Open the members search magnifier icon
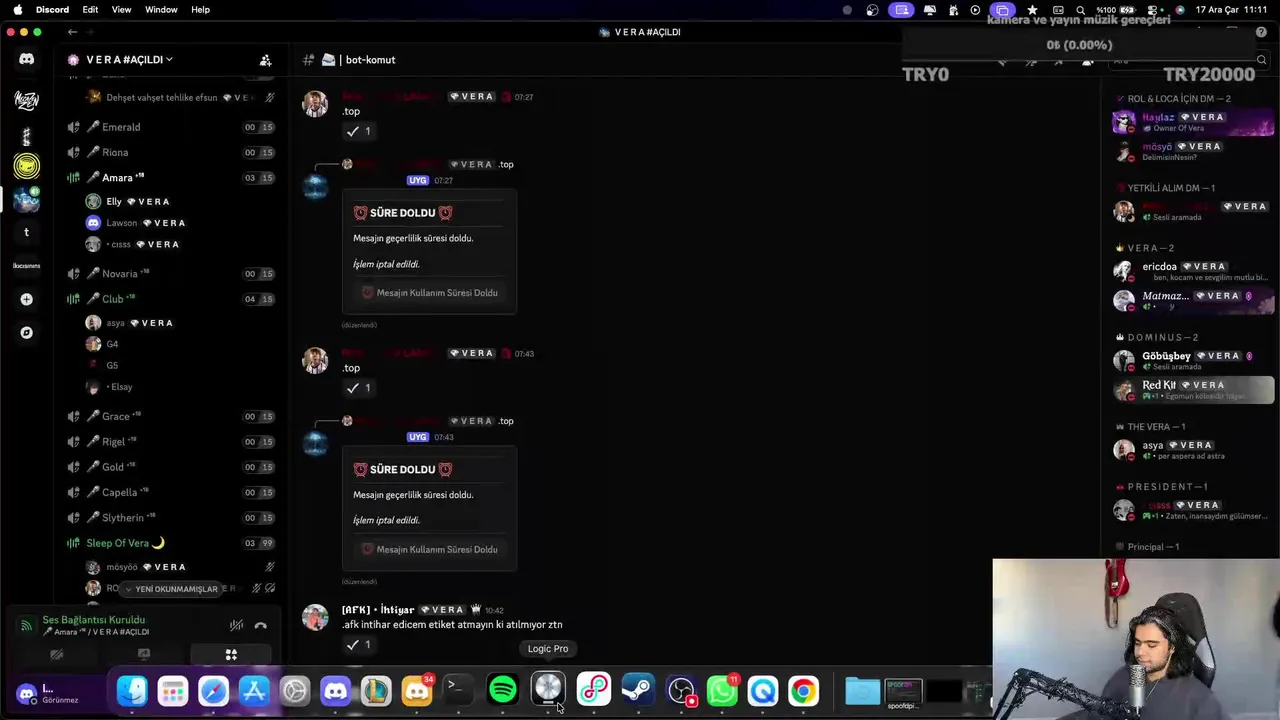The width and height of the screenshot is (1280, 720). pyautogui.click(x=1261, y=60)
